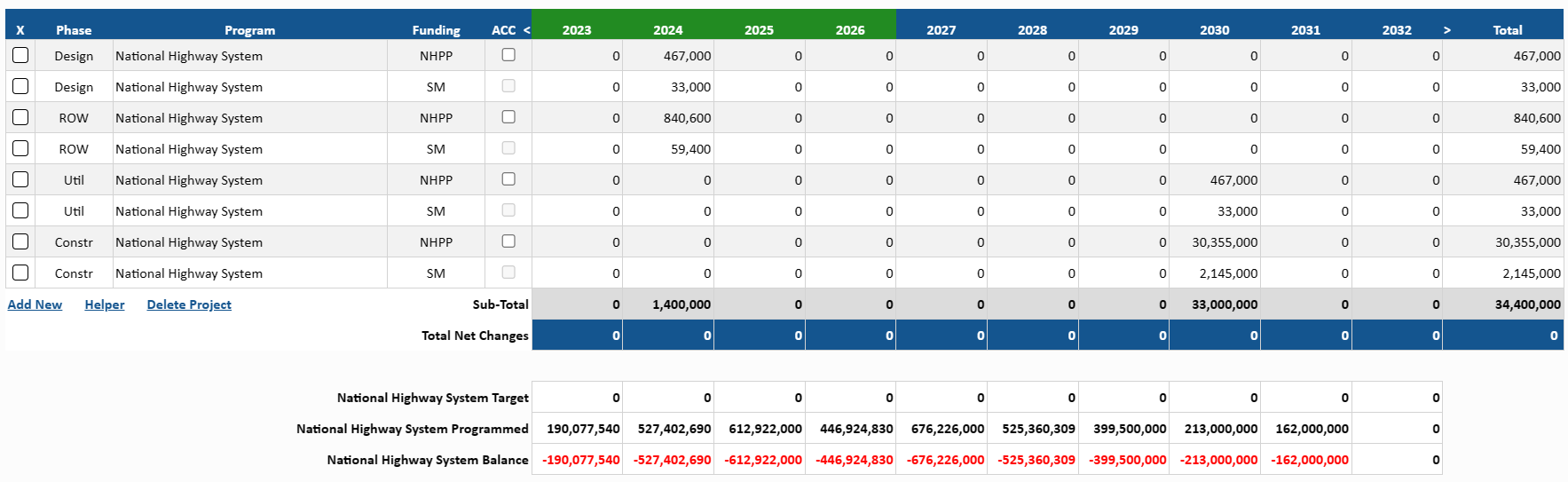Viewport: 1568px width, 482px height.
Task: Click National Highway System Balance label
Action: (428, 460)
